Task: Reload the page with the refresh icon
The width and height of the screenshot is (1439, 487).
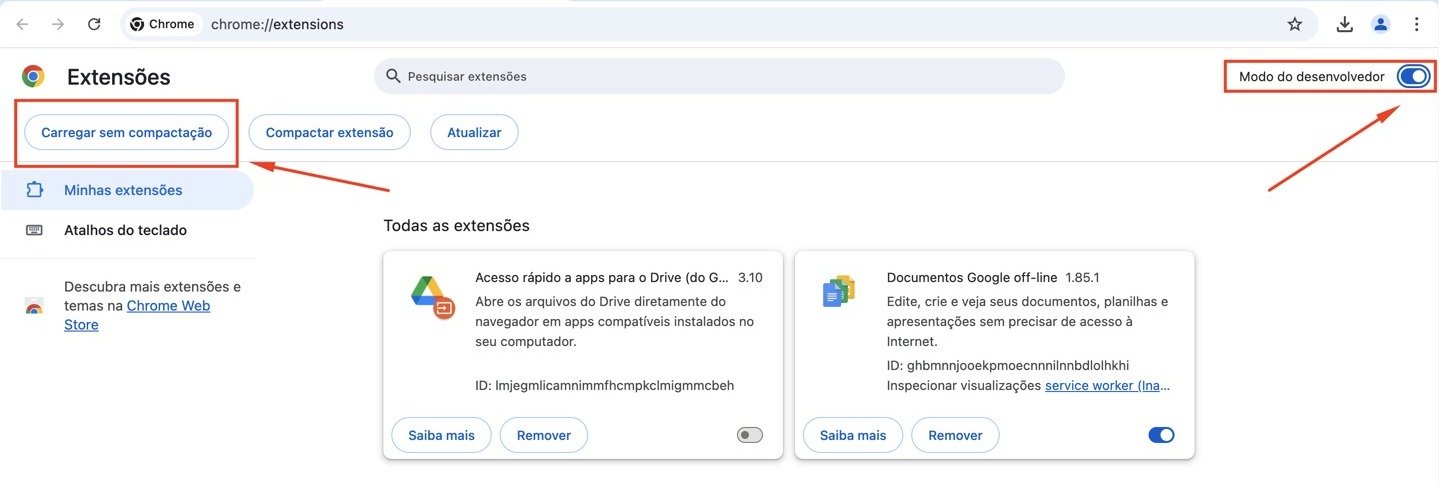Action: pos(94,24)
